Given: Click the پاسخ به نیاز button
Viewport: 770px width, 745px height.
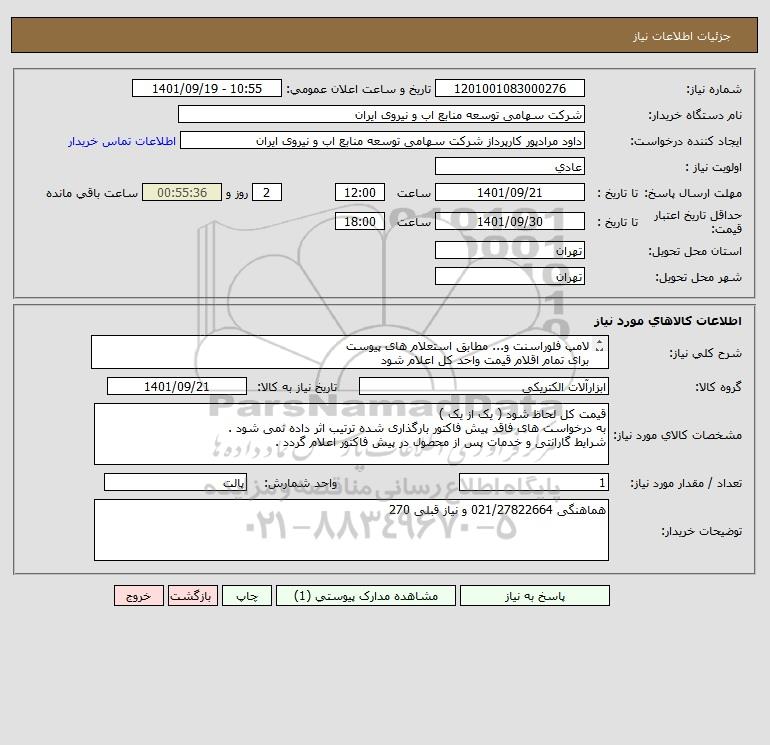Looking at the screenshot, I should click(x=534, y=596).
